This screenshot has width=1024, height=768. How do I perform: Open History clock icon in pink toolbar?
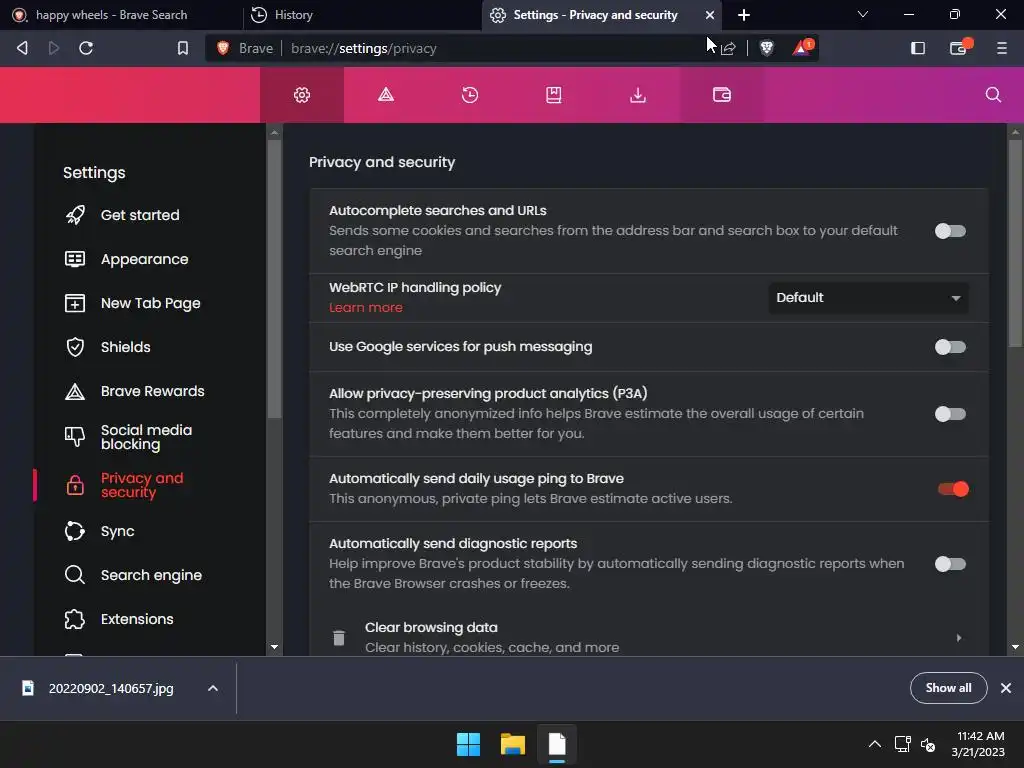(x=470, y=95)
